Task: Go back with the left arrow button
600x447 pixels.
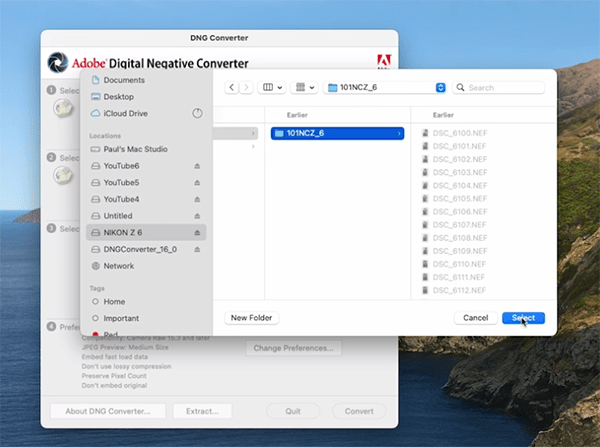Action: click(232, 87)
